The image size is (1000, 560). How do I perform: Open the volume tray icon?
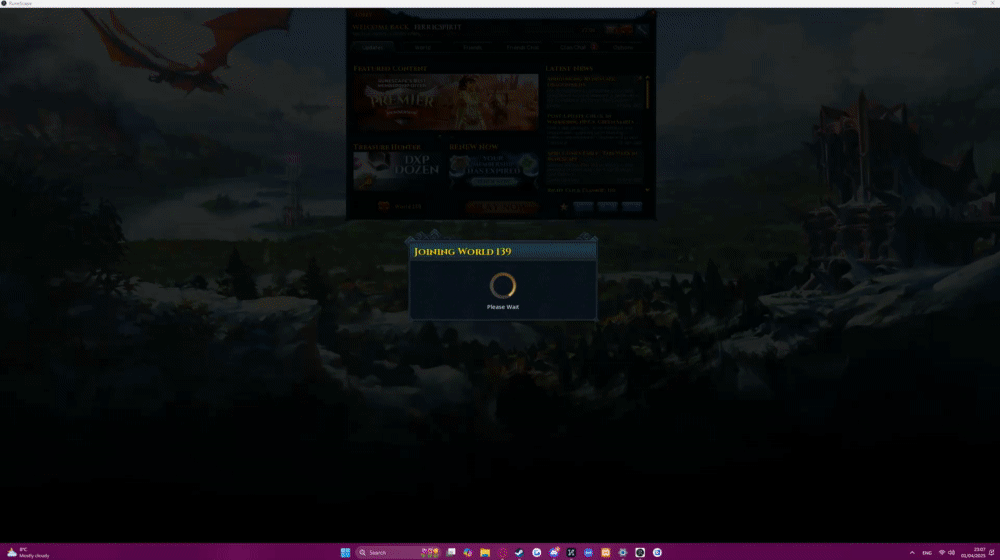coord(951,552)
